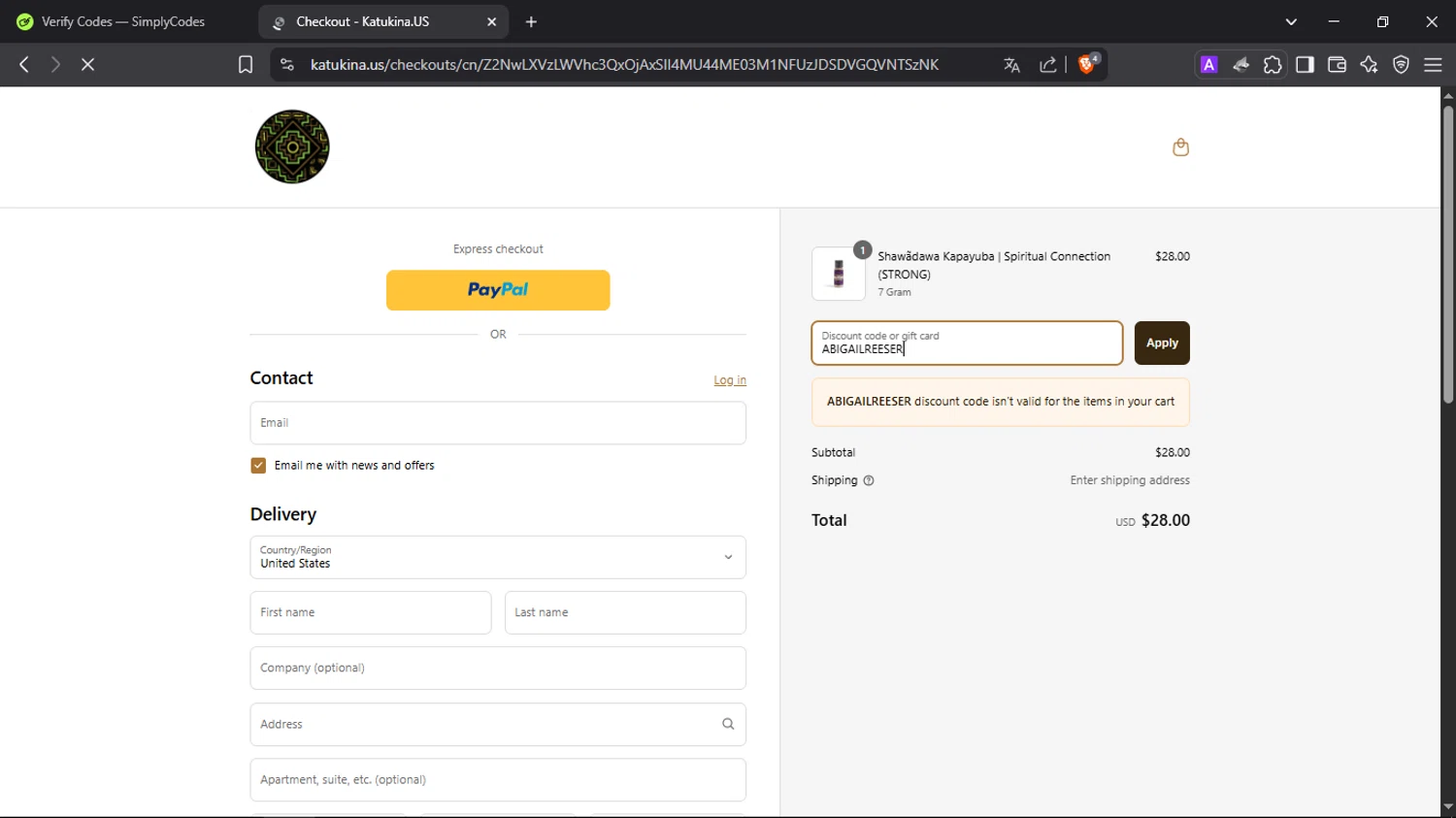Open the browser hamburger menu

[1433, 65]
